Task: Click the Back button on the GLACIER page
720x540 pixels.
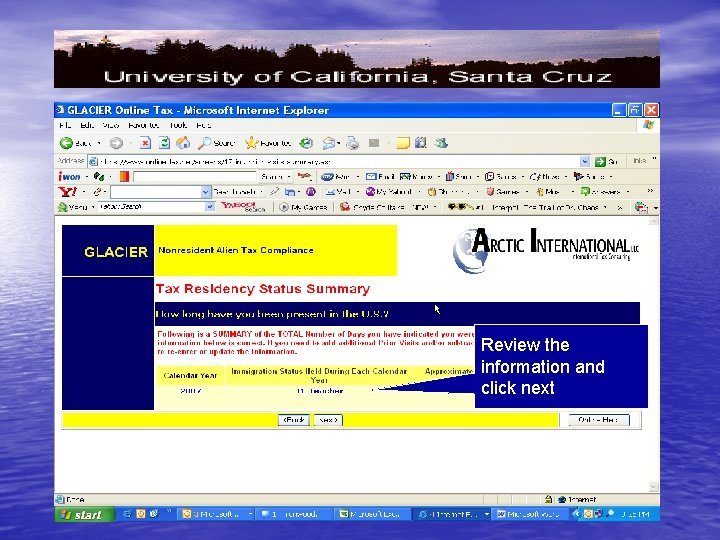Action: (294, 420)
